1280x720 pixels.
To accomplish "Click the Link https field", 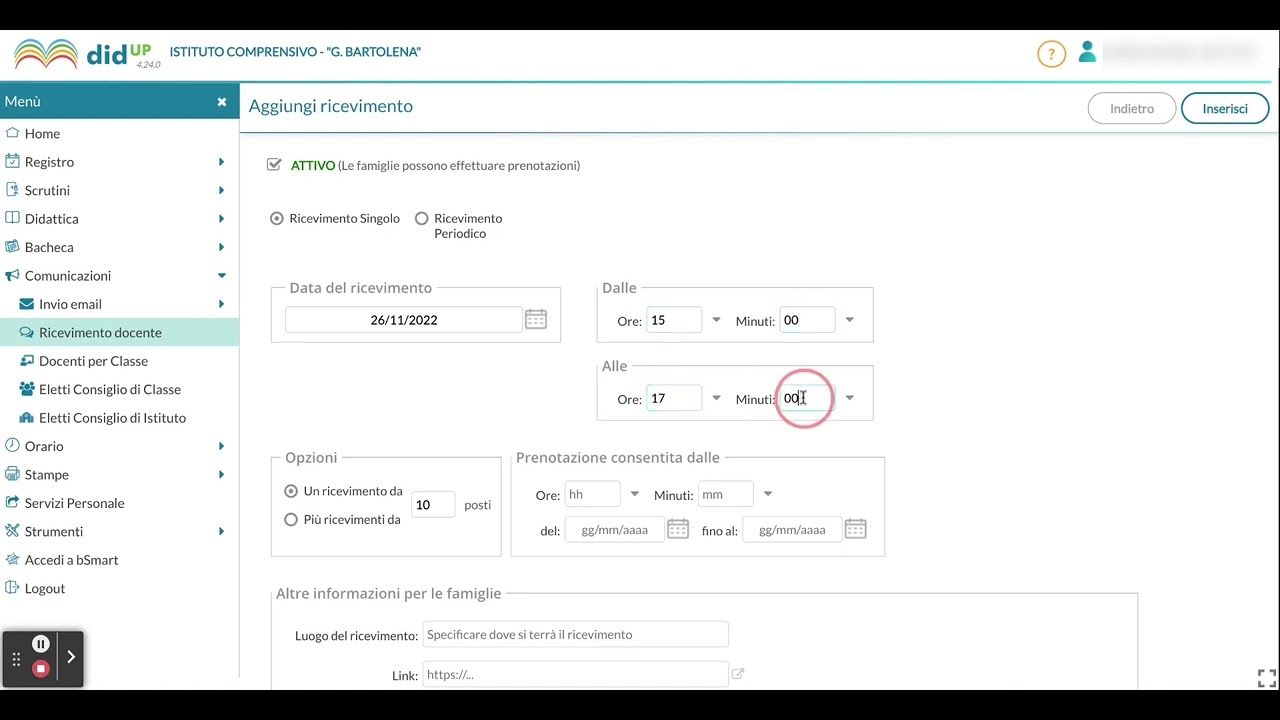I will pos(575,674).
